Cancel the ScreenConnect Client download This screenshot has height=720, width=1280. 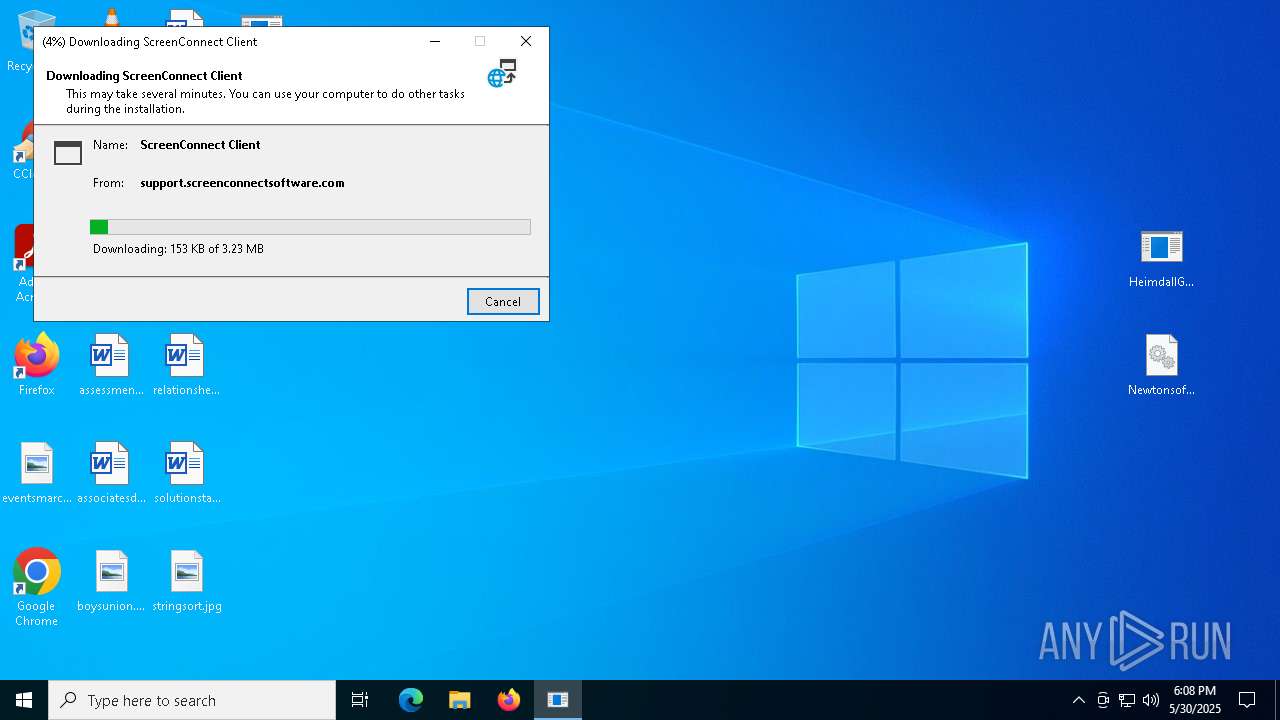pyautogui.click(x=503, y=302)
